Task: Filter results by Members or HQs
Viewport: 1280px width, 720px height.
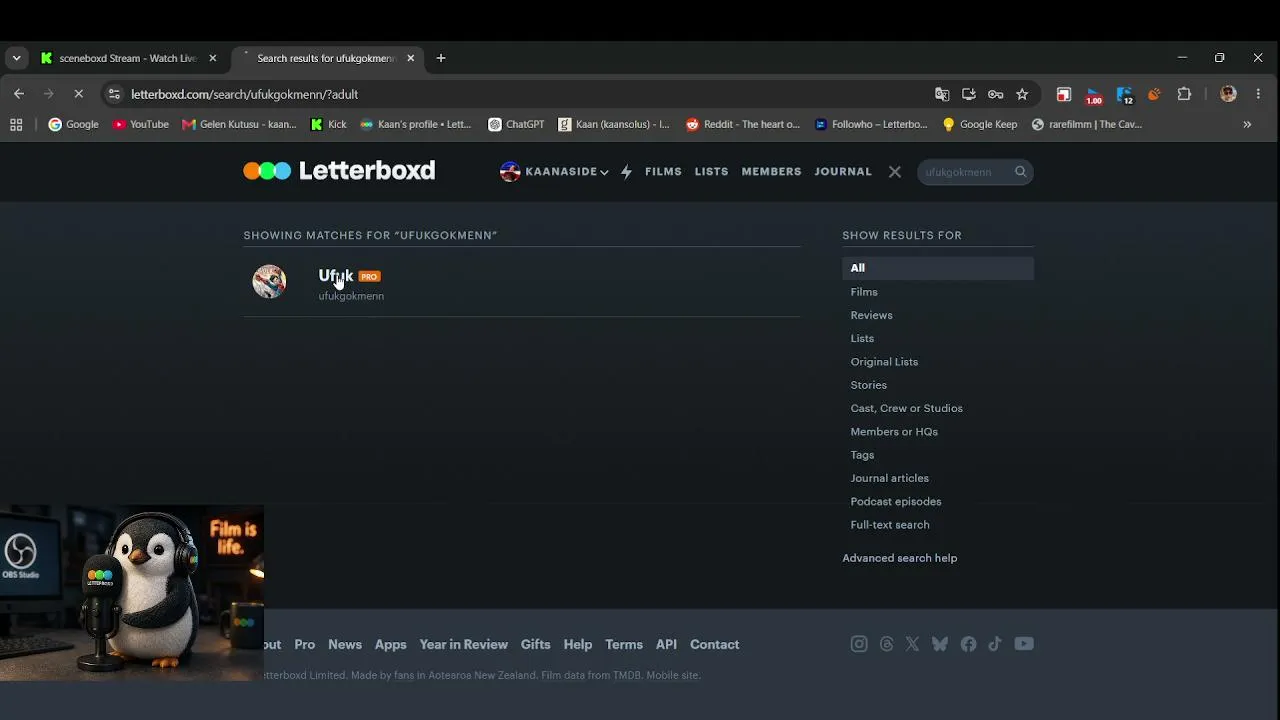Action: 894,432
